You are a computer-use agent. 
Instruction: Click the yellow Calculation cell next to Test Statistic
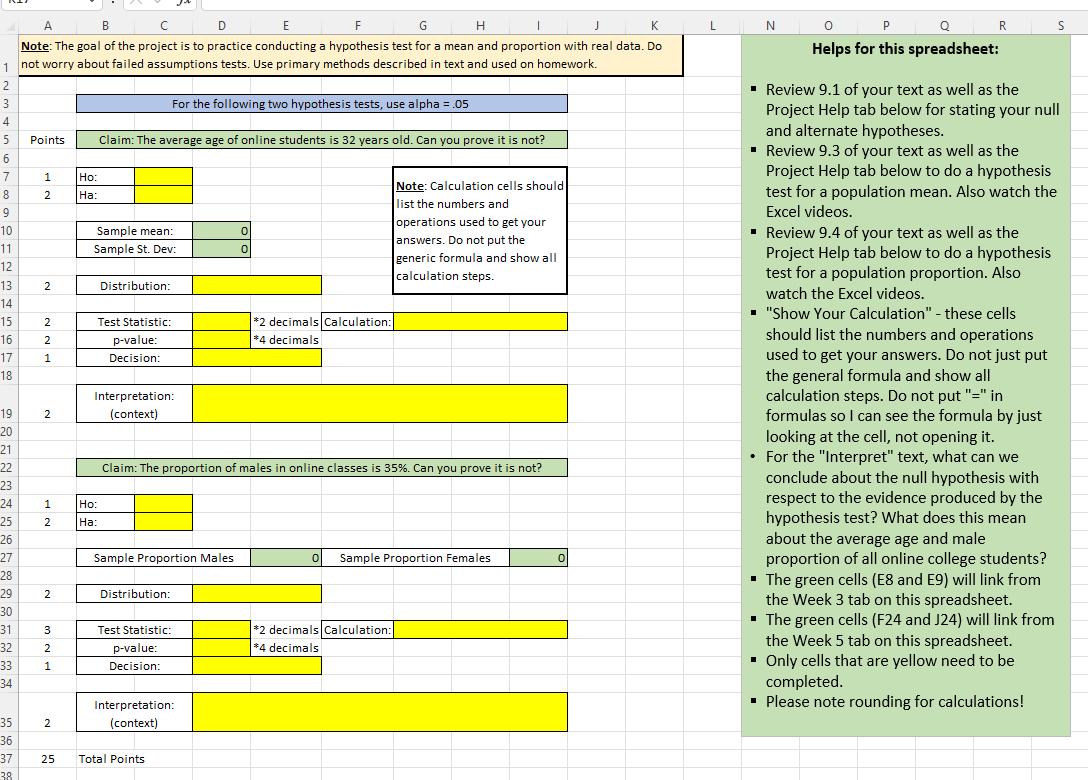[x=480, y=321]
